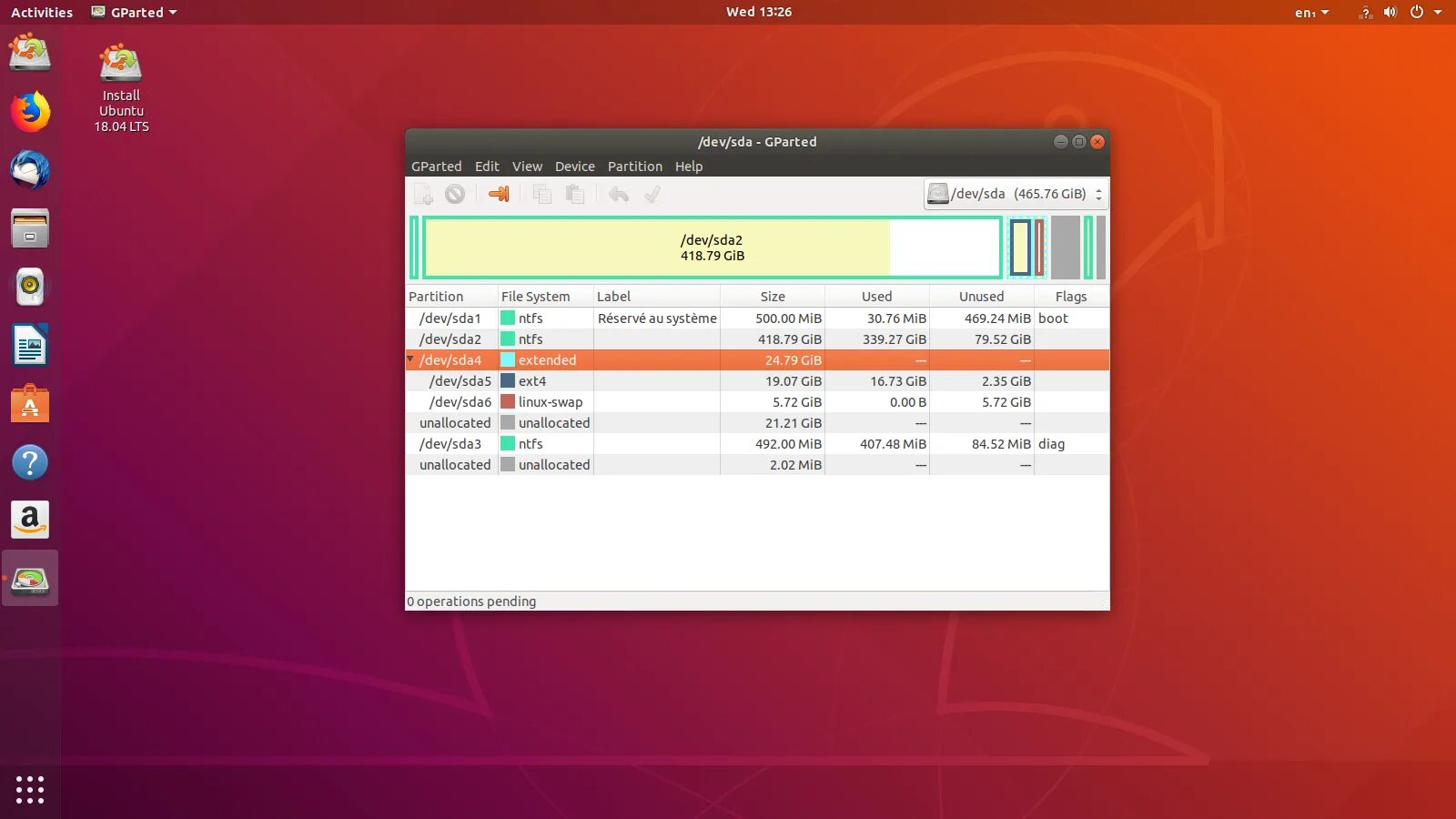Viewport: 1456px width, 819px height.
Task: Select the /dev/sda6 linux-swap row
Action: pos(757,401)
